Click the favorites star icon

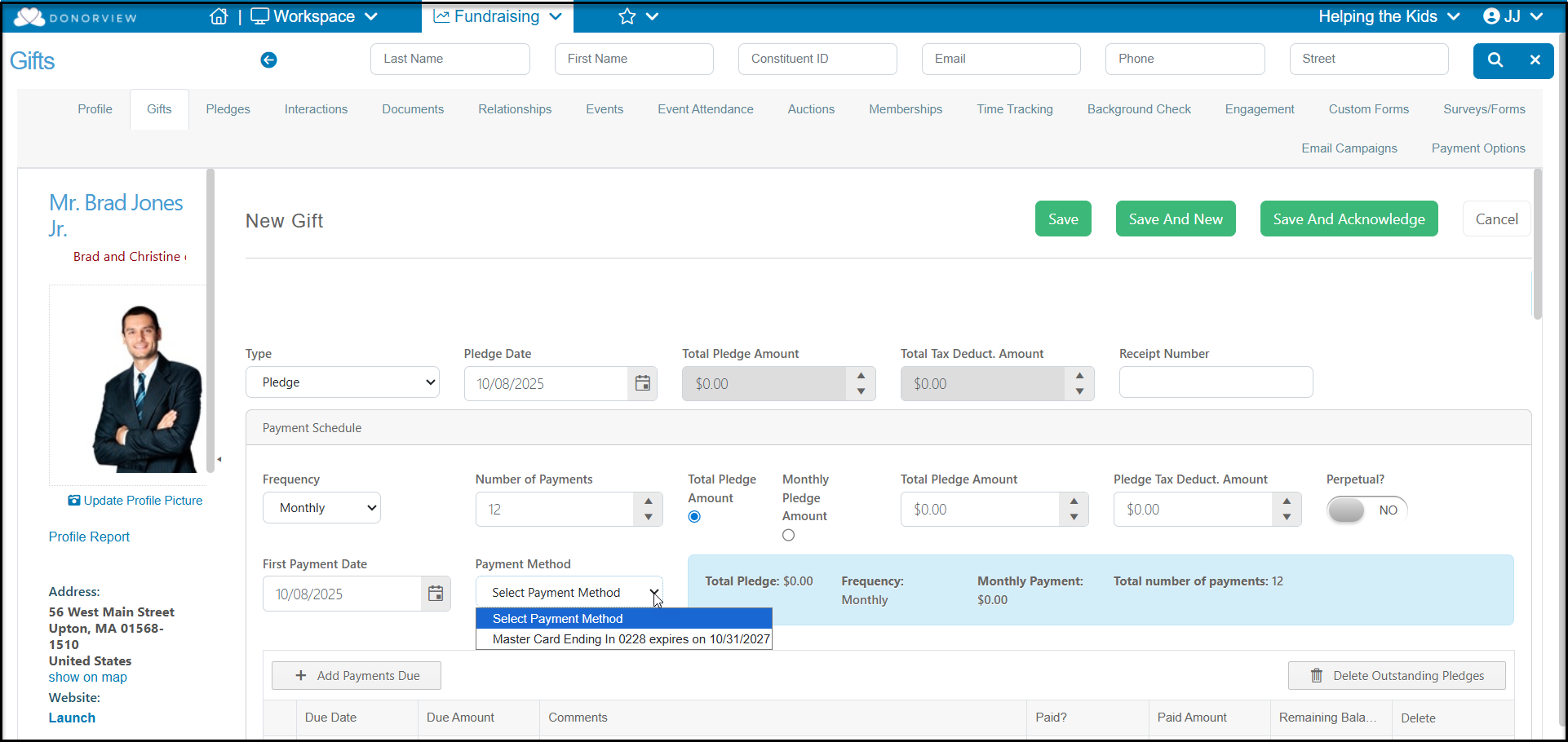click(627, 16)
